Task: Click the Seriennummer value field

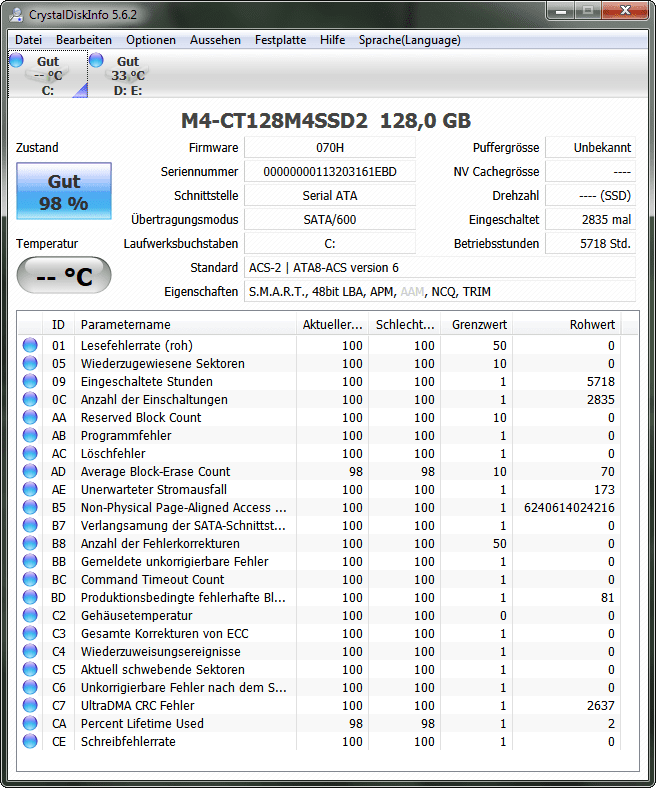Action: pyautogui.click(x=330, y=172)
